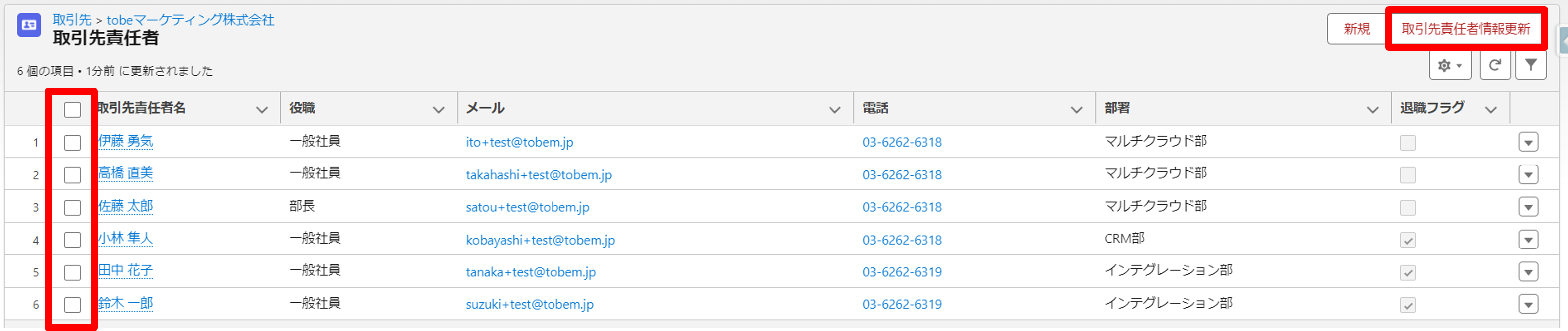Click the 新規 button
The image size is (1568, 331).
click(x=1357, y=29)
